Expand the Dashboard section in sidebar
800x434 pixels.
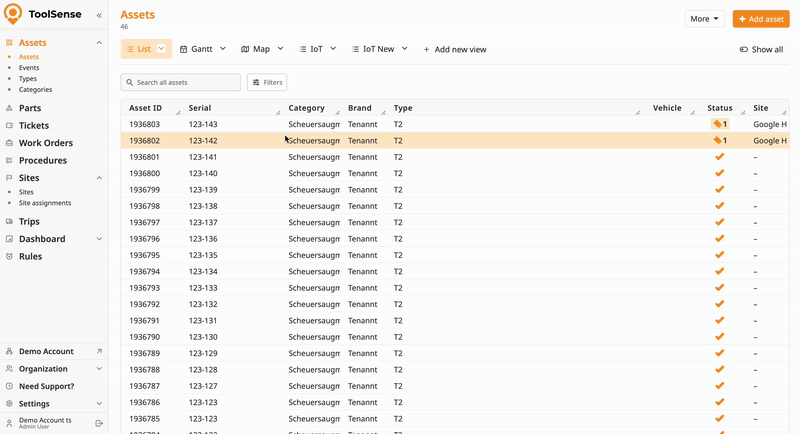(x=99, y=239)
